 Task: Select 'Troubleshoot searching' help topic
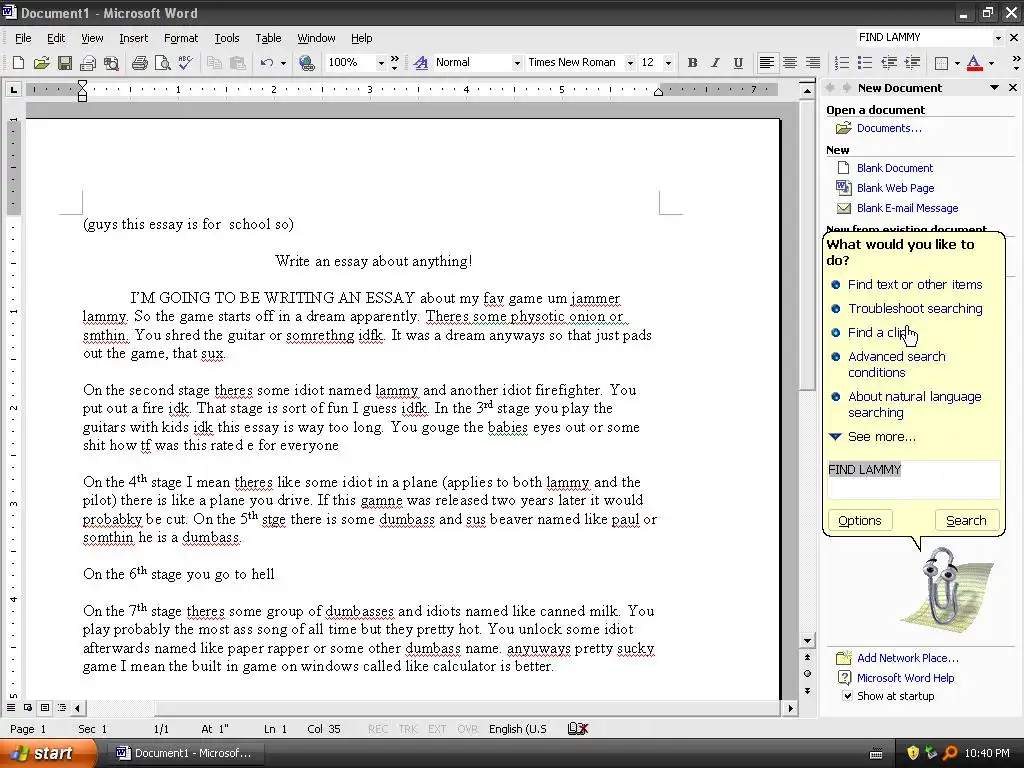pos(915,309)
